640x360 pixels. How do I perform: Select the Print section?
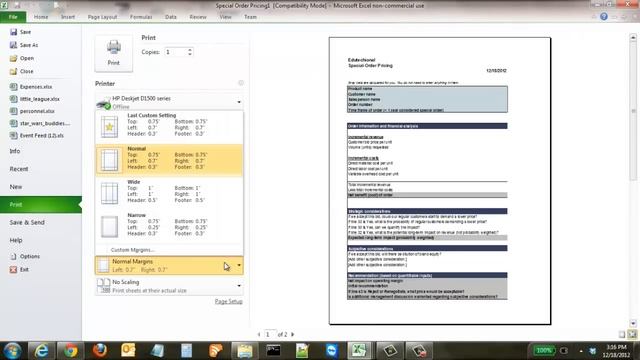41,204
